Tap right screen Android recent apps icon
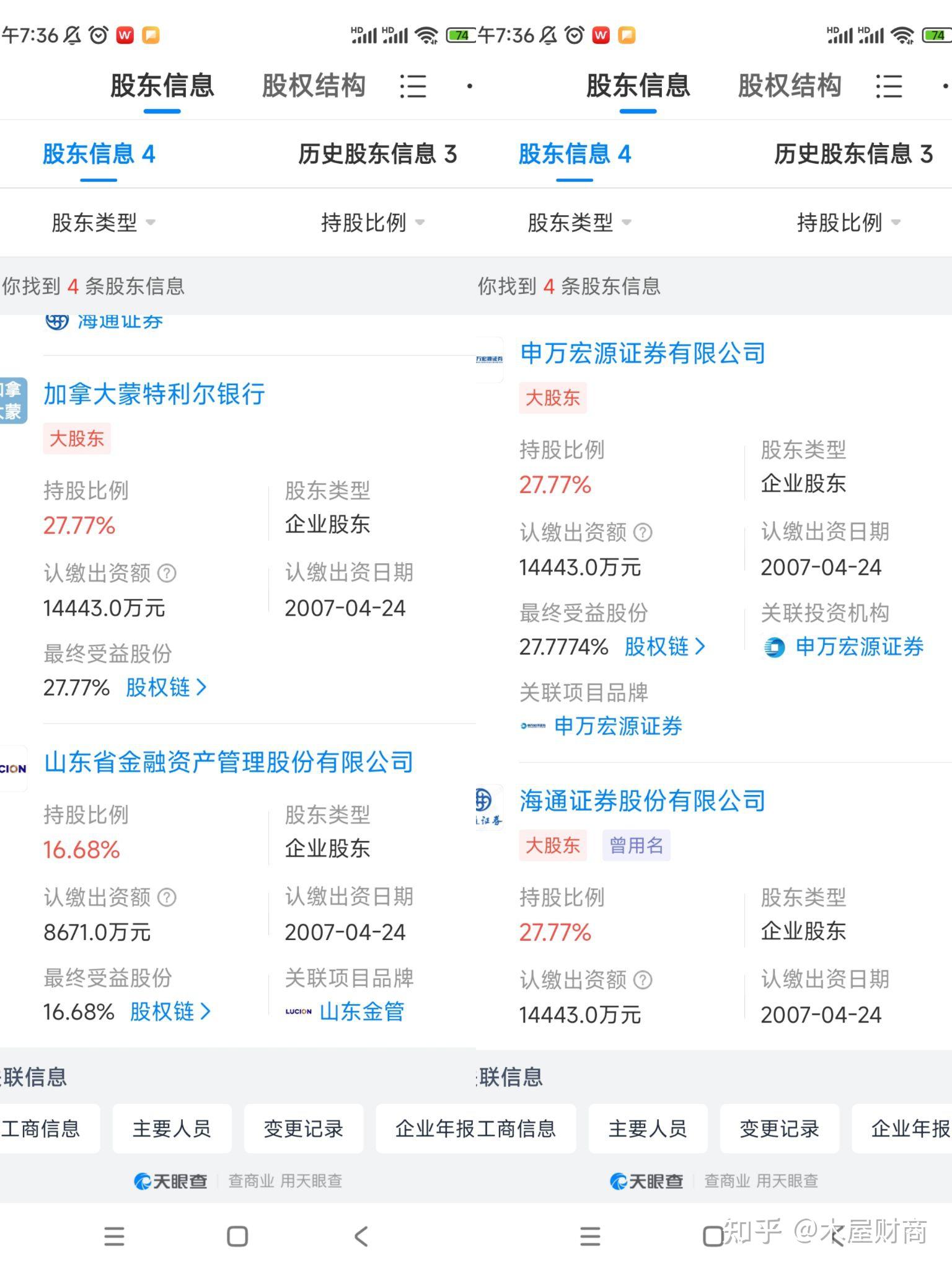 pyautogui.click(x=590, y=1236)
